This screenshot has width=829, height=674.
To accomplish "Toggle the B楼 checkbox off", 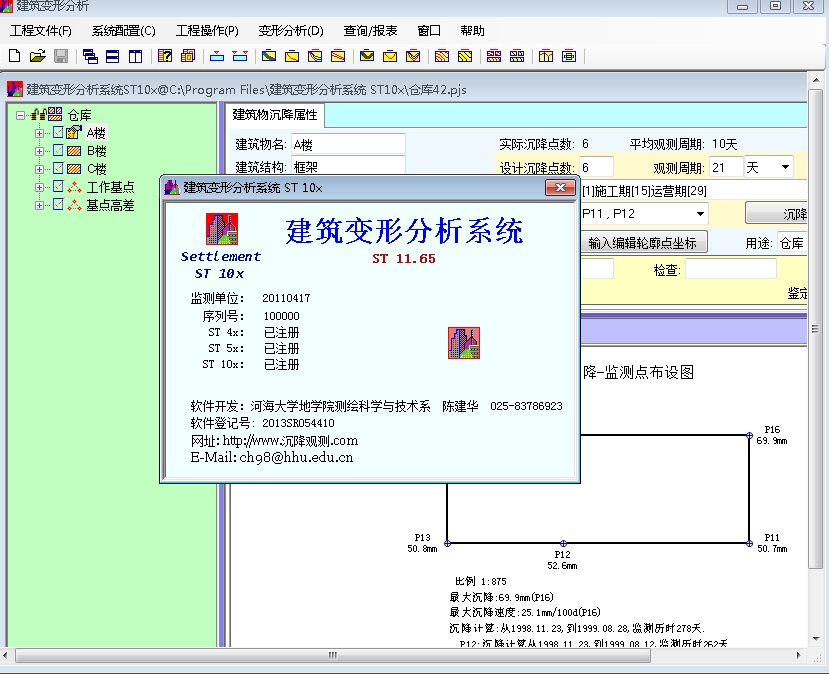I will [56, 149].
